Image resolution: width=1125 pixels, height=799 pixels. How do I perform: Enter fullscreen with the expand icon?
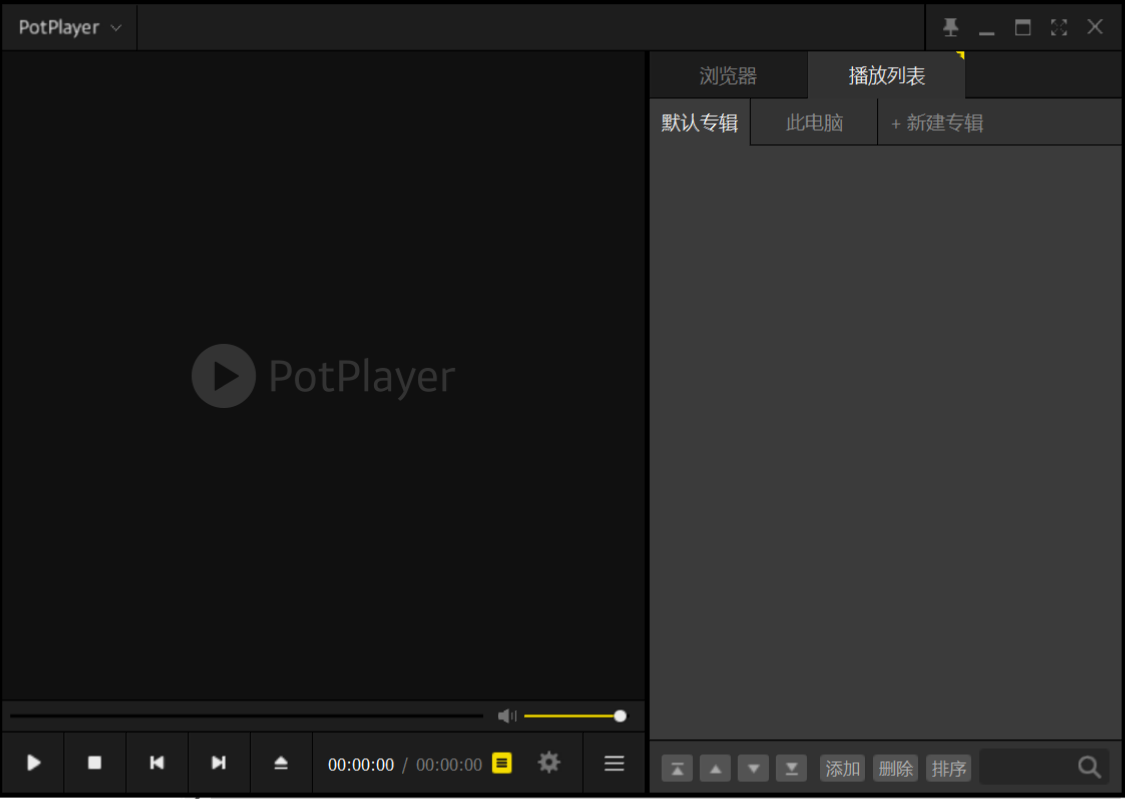1059,27
